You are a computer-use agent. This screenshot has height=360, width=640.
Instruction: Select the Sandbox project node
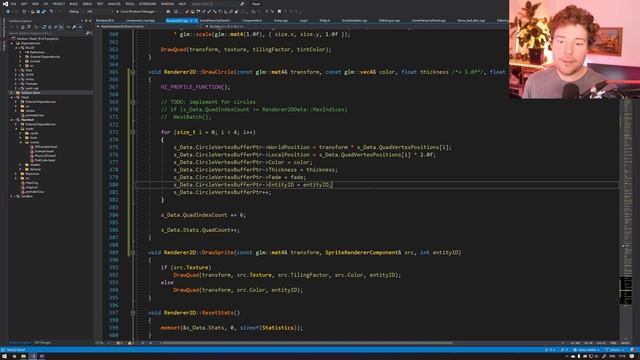pyautogui.click(x=27, y=196)
